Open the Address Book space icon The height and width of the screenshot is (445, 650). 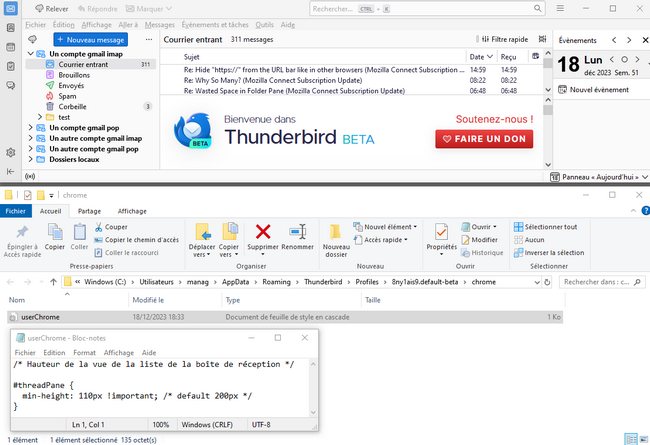tap(11, 28)
